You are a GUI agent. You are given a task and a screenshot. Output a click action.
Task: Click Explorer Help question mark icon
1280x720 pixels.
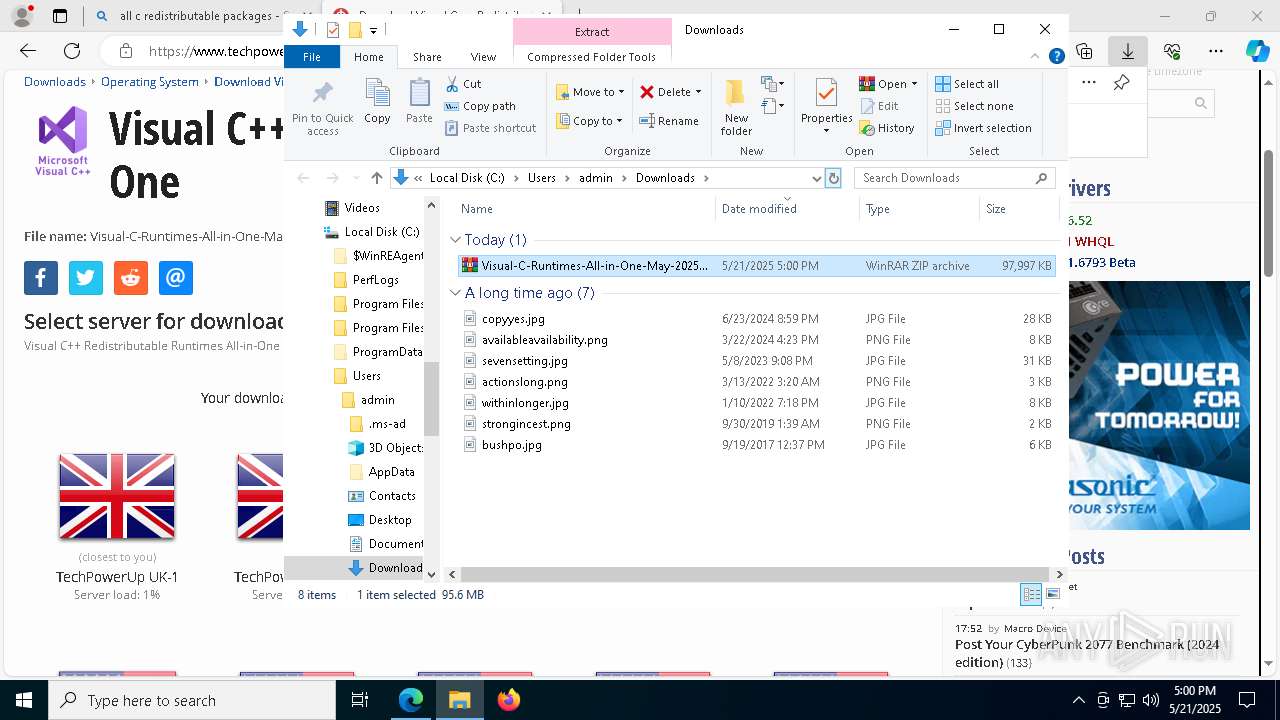(x=1056, y=57)
